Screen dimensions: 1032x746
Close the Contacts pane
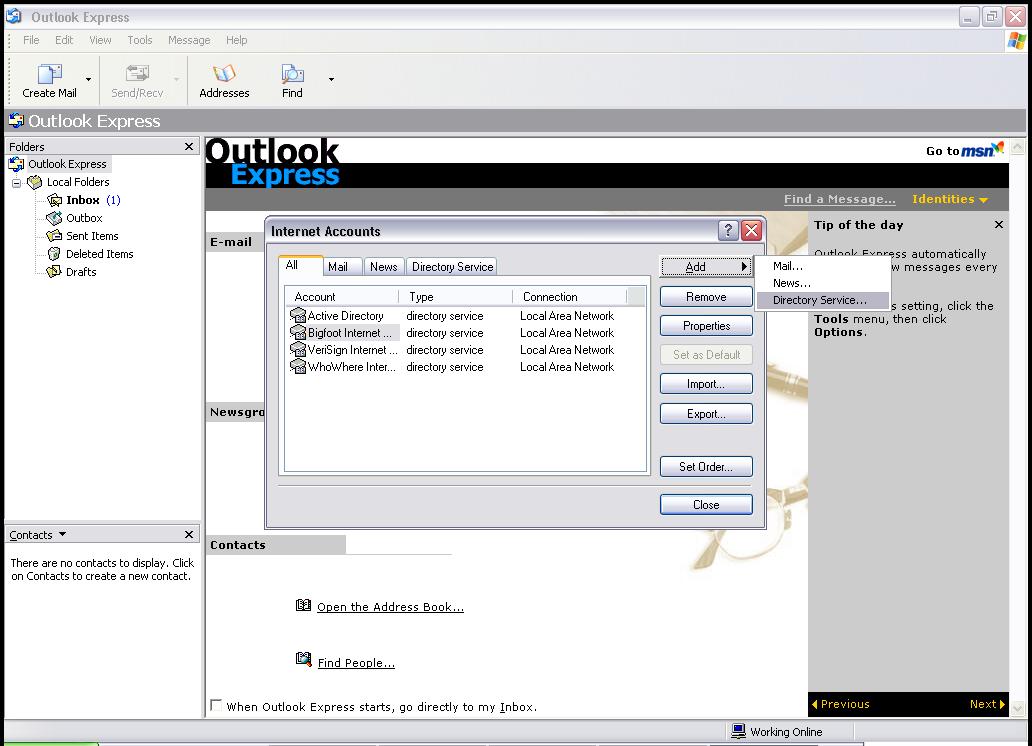pyautogui.click(x=189, y=535)
